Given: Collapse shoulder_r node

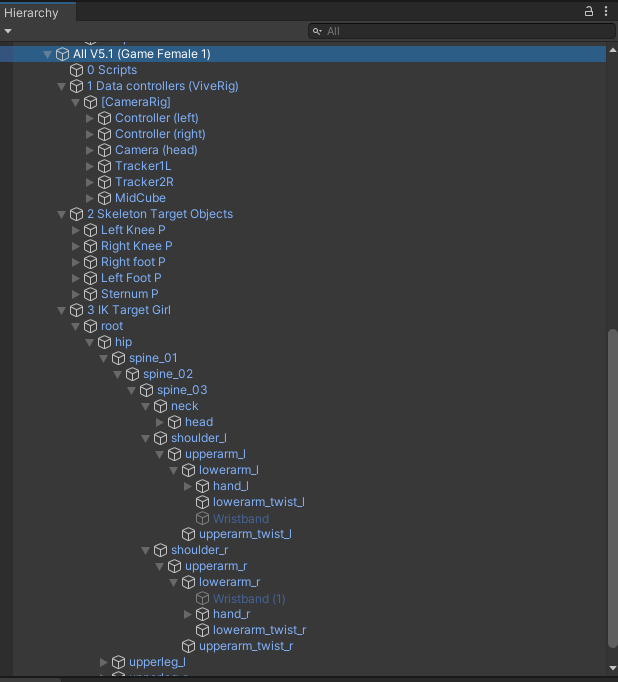Looking at the screenshot, I should coord(145,551).
